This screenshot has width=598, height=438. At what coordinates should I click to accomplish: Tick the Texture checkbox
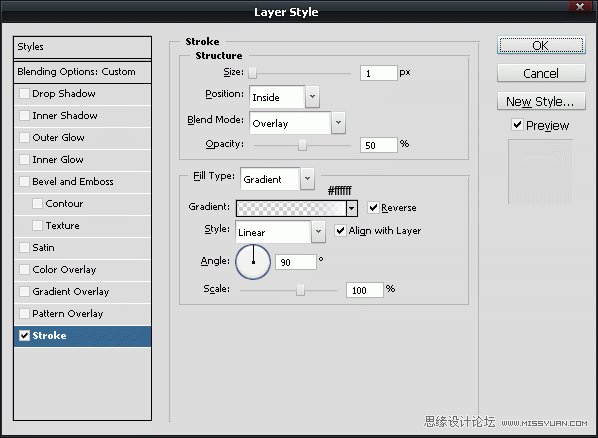pyautogui.click(x=37, y=225)
